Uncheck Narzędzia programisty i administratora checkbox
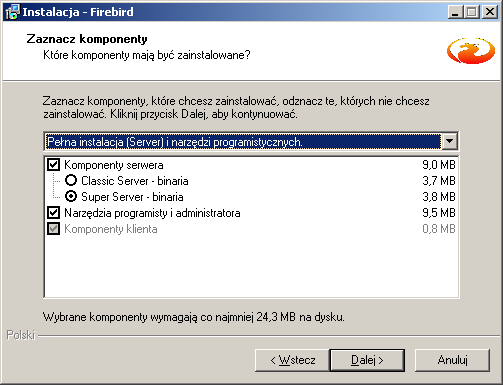The width and height of the screenshot is (503, 385). [54, 213]
